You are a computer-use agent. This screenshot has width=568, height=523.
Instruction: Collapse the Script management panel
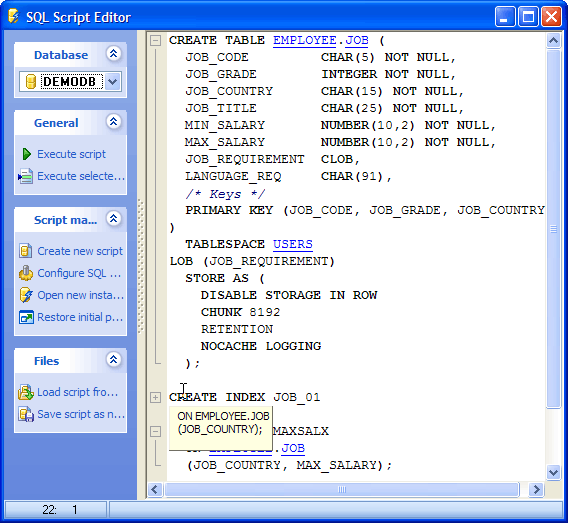point(114,219)
